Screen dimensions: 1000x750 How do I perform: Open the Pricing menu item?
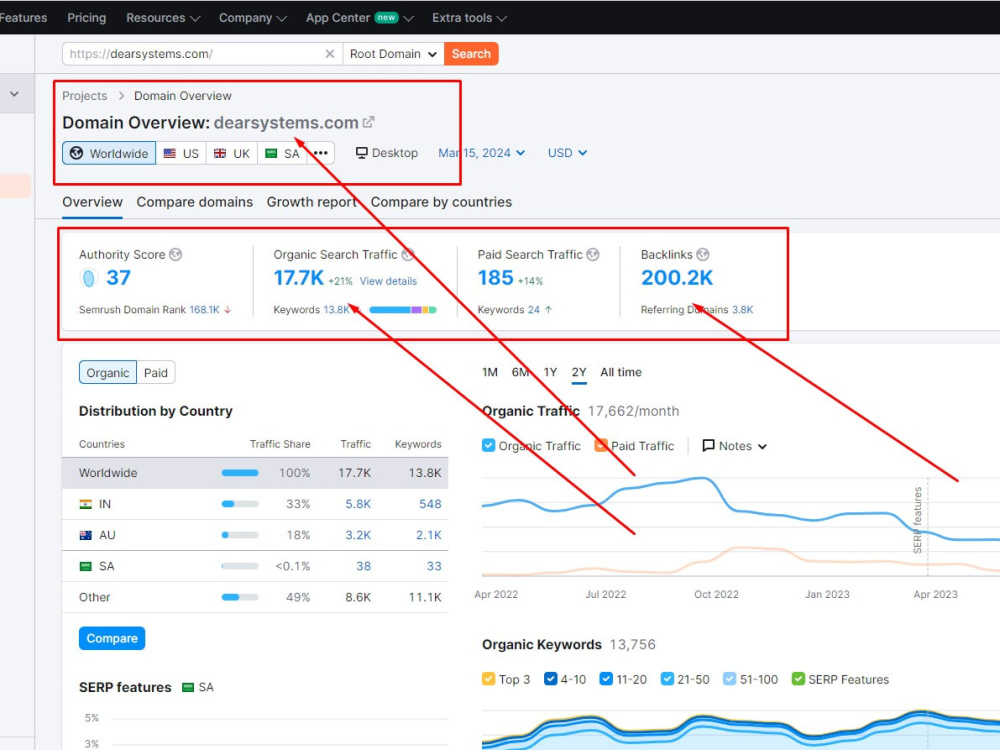(x=87, y=18)
